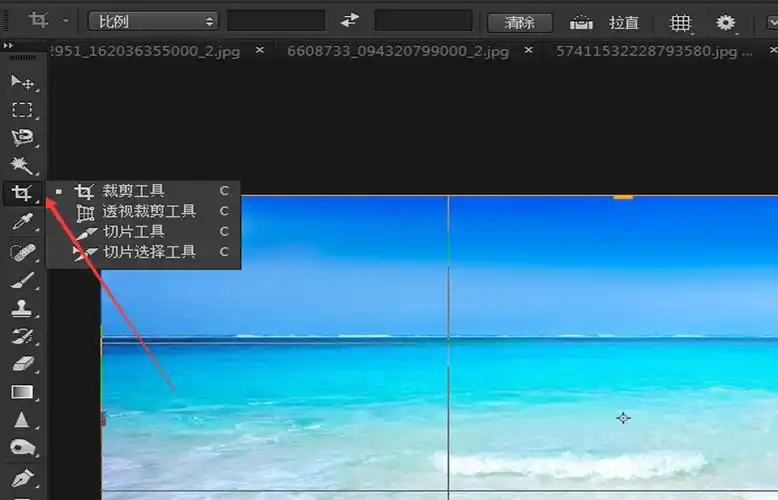778x500 pixels.
Task: Swap width and height values
Action: [350, 21]
